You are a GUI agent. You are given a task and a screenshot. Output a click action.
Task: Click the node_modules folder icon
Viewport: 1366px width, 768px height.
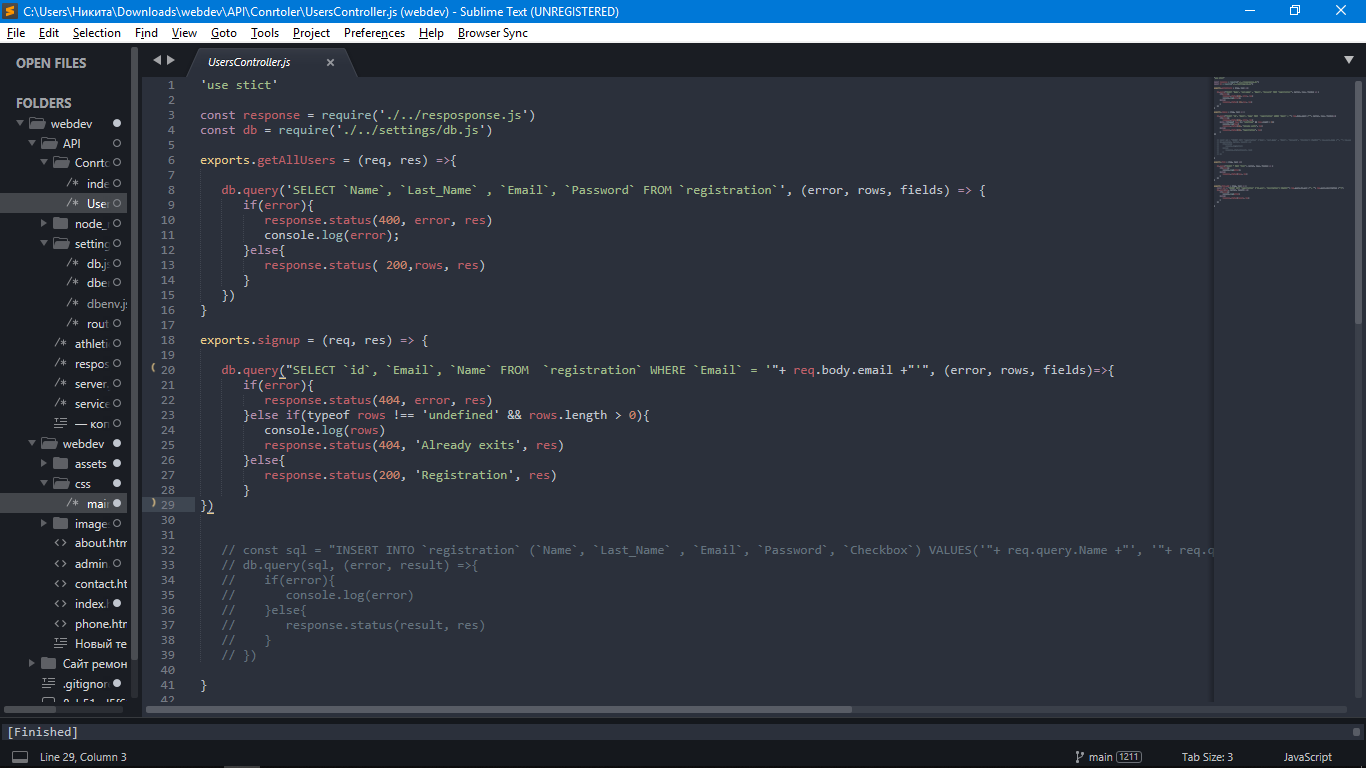61,223
